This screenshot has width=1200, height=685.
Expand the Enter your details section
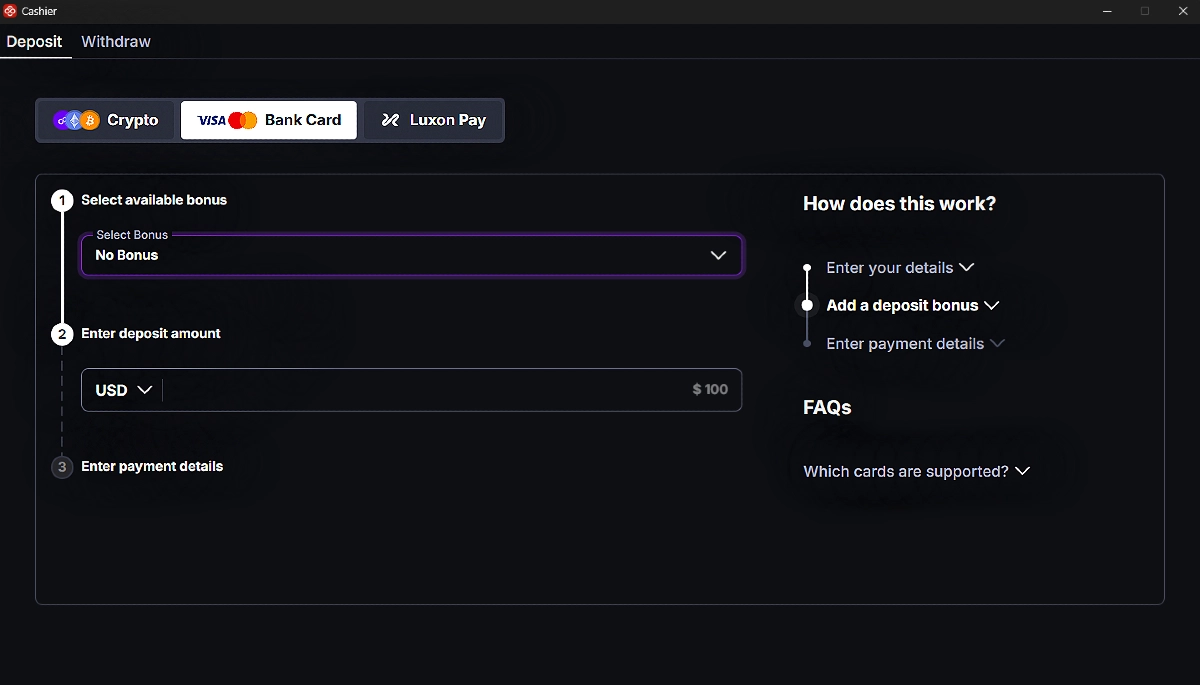[899, 268]
